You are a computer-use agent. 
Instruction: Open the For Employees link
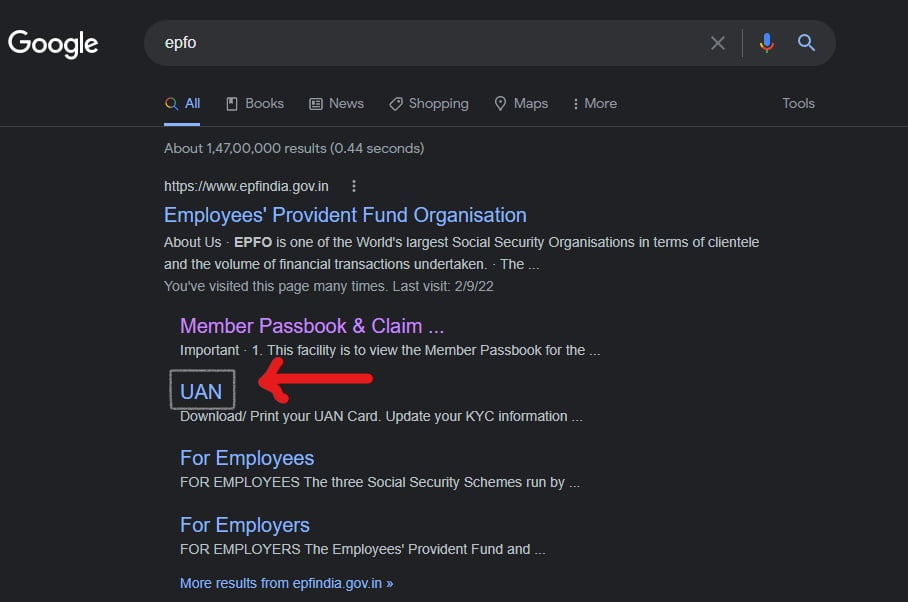(x=247, y=458)
